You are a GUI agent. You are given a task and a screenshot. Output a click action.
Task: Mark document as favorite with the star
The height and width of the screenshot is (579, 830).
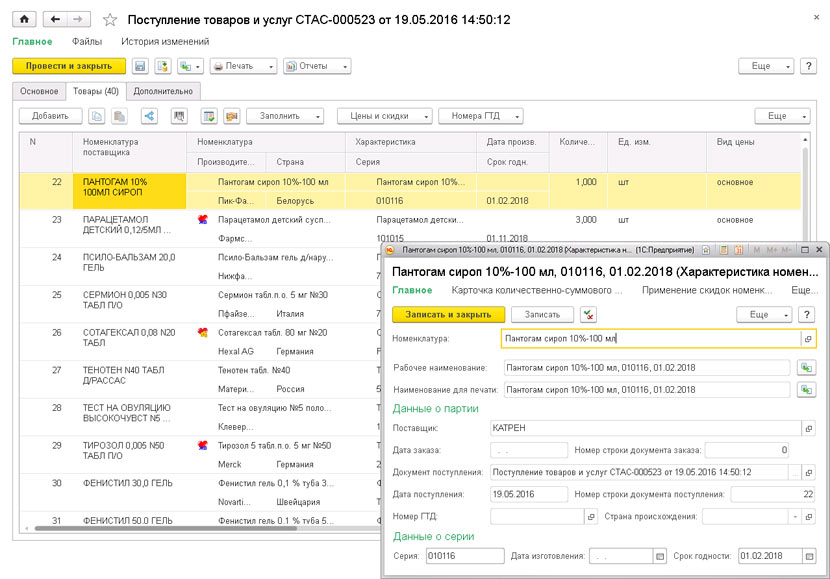(x=110, y=20)
